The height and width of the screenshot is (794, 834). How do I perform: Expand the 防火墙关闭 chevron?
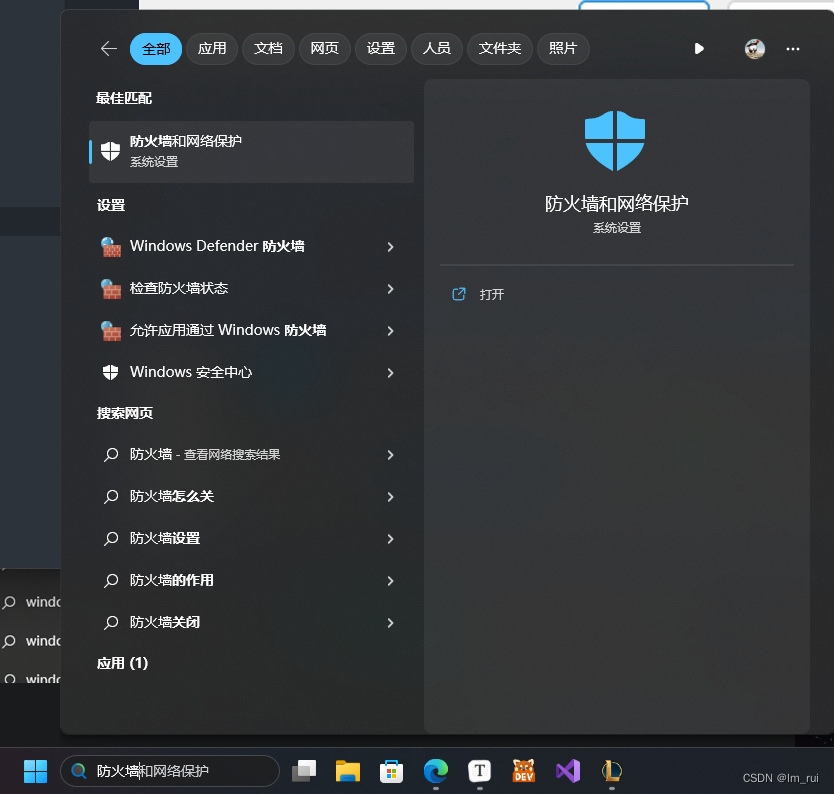(x=390, y=623)
